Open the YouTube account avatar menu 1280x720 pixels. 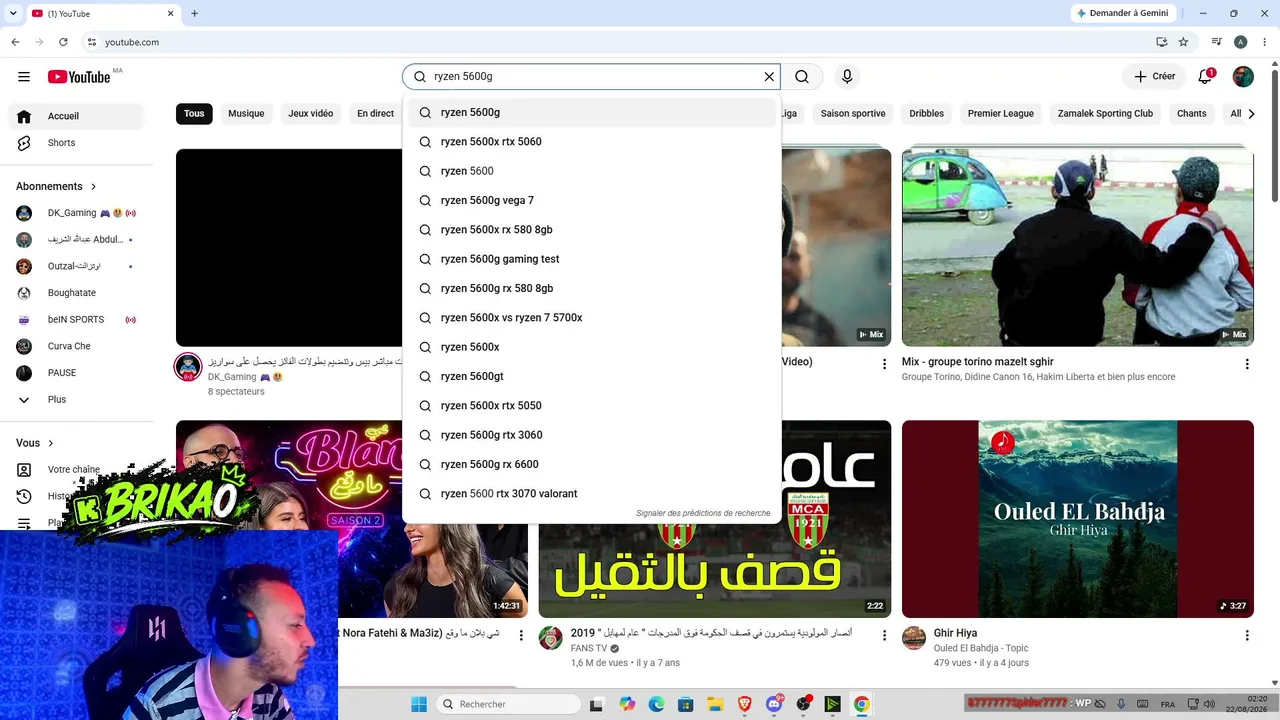point(1243,77)
